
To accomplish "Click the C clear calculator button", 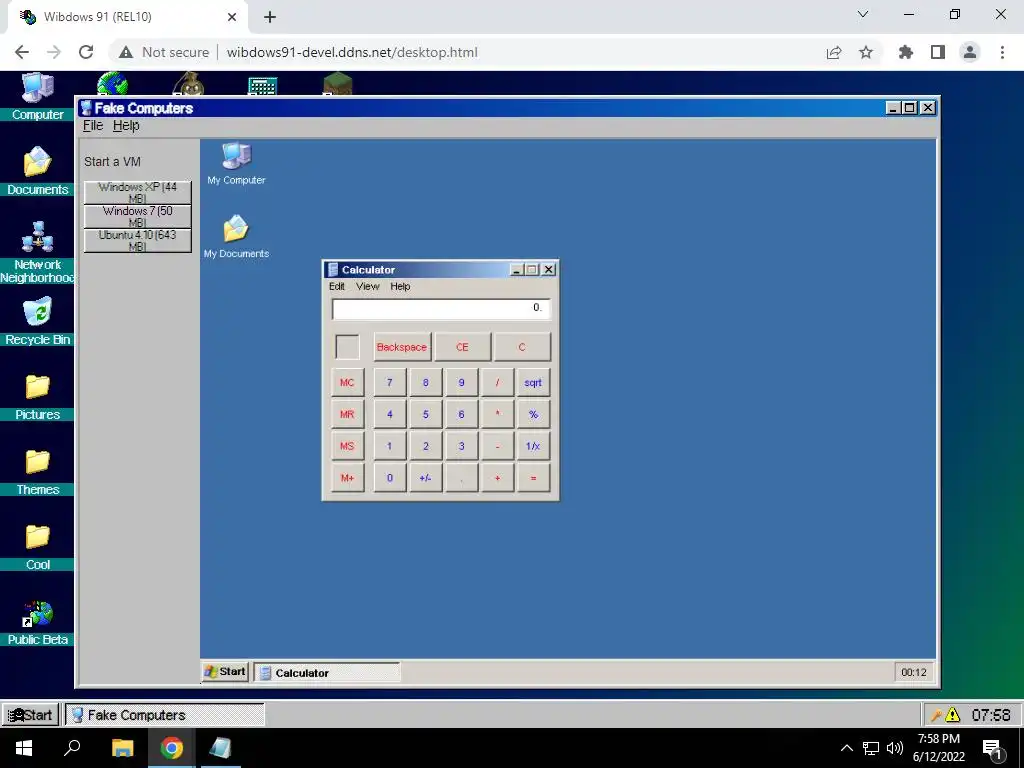I will tap(522, 347).
